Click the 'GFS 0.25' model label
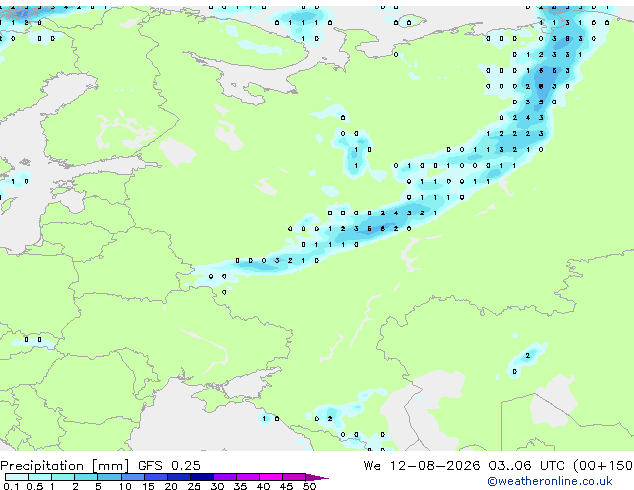 tap(169, 466)
